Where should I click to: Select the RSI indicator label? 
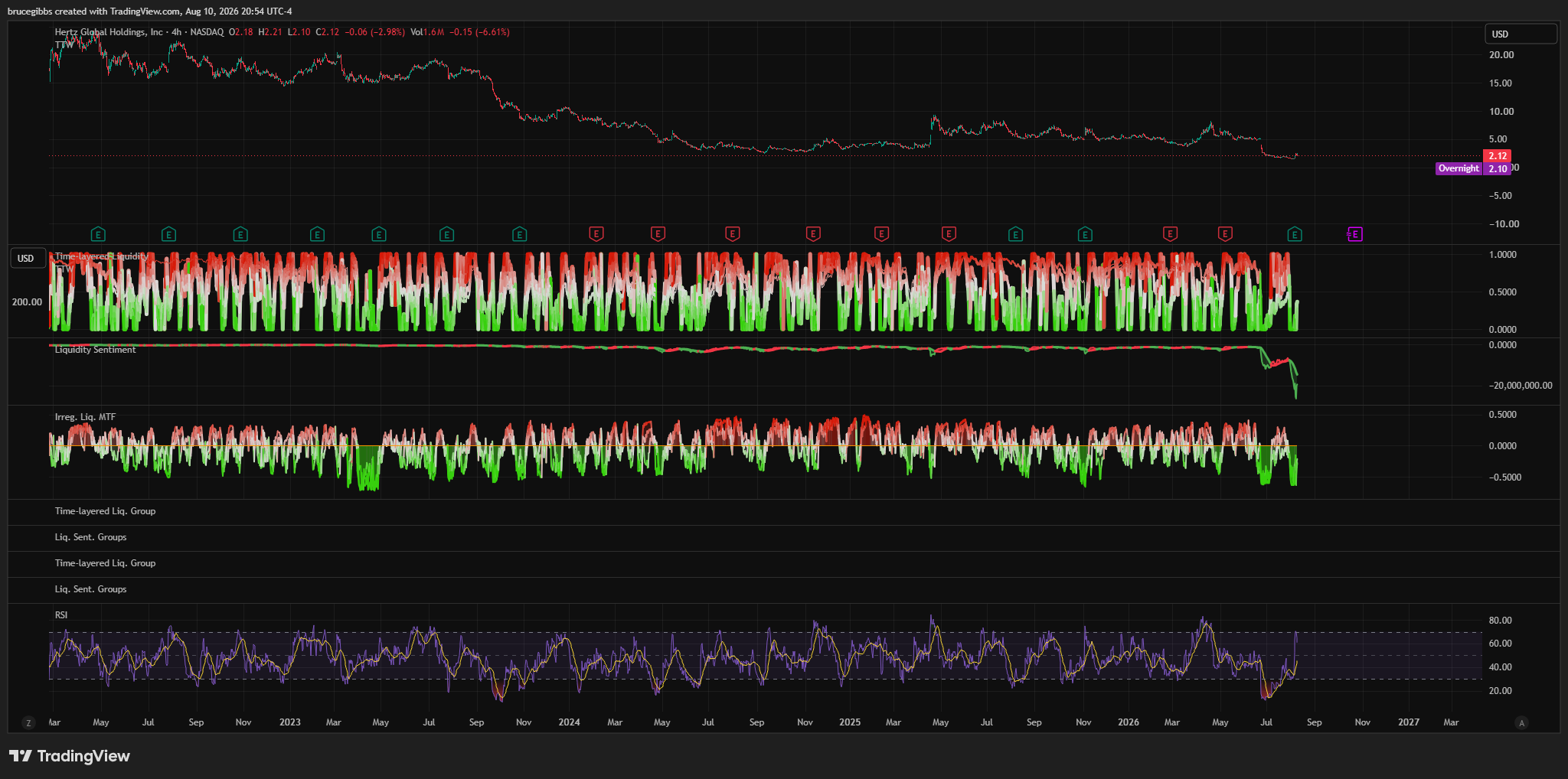point(61,615)
